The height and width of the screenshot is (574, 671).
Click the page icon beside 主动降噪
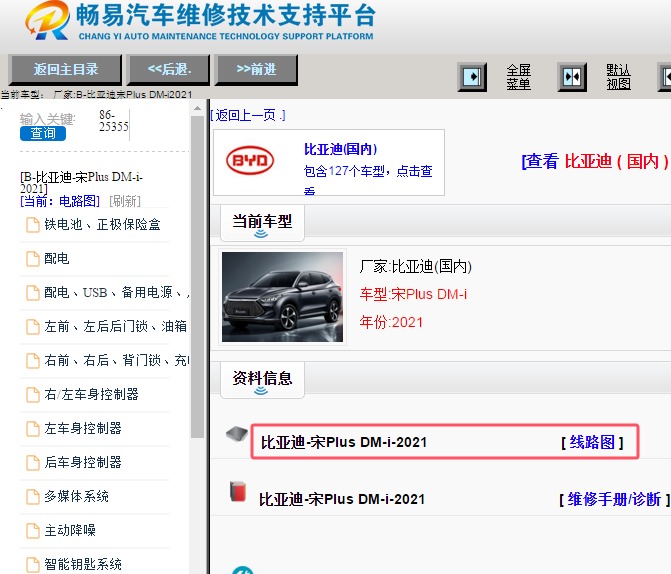pos(33,531)
